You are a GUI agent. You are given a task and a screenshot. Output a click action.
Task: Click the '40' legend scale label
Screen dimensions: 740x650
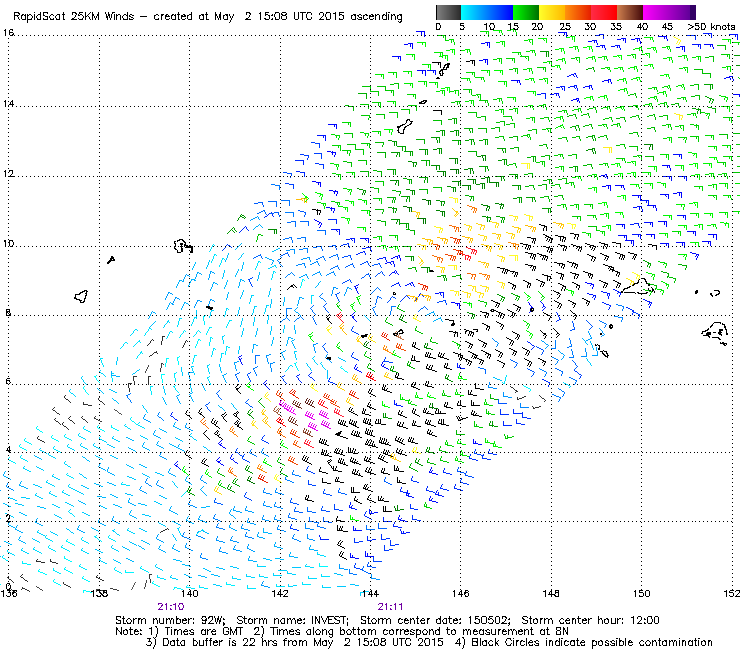coord(642,26)
